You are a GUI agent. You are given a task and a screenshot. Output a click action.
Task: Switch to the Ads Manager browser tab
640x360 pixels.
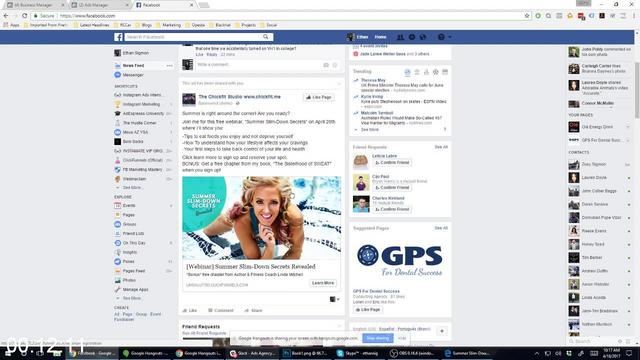[99, 5]
